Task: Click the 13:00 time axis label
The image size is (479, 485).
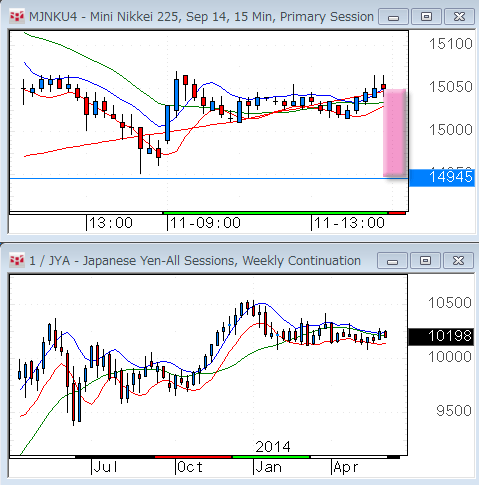Action: pos(111,223)
